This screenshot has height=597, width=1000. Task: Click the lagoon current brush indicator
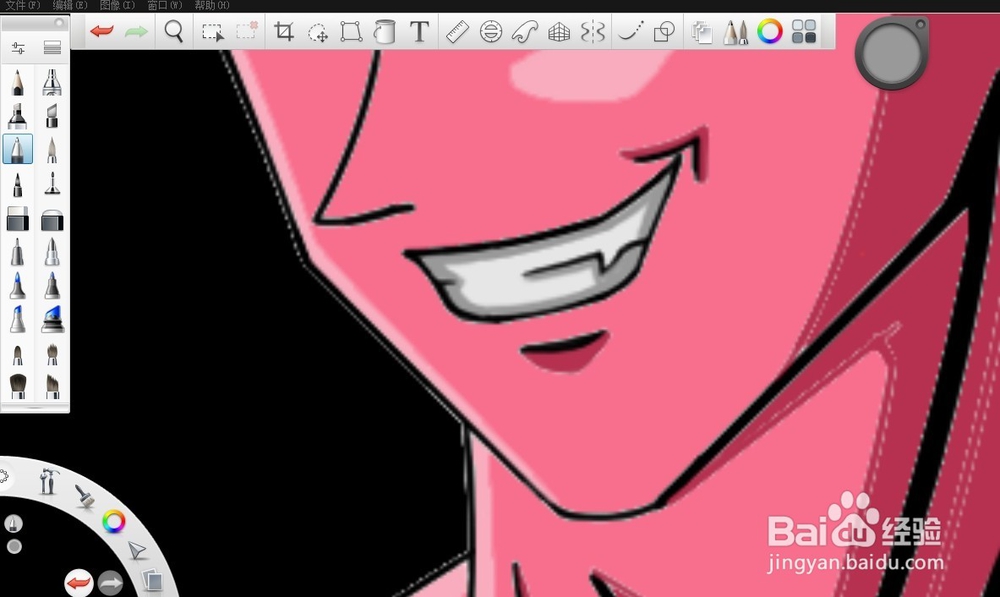(x=13, y=524)
